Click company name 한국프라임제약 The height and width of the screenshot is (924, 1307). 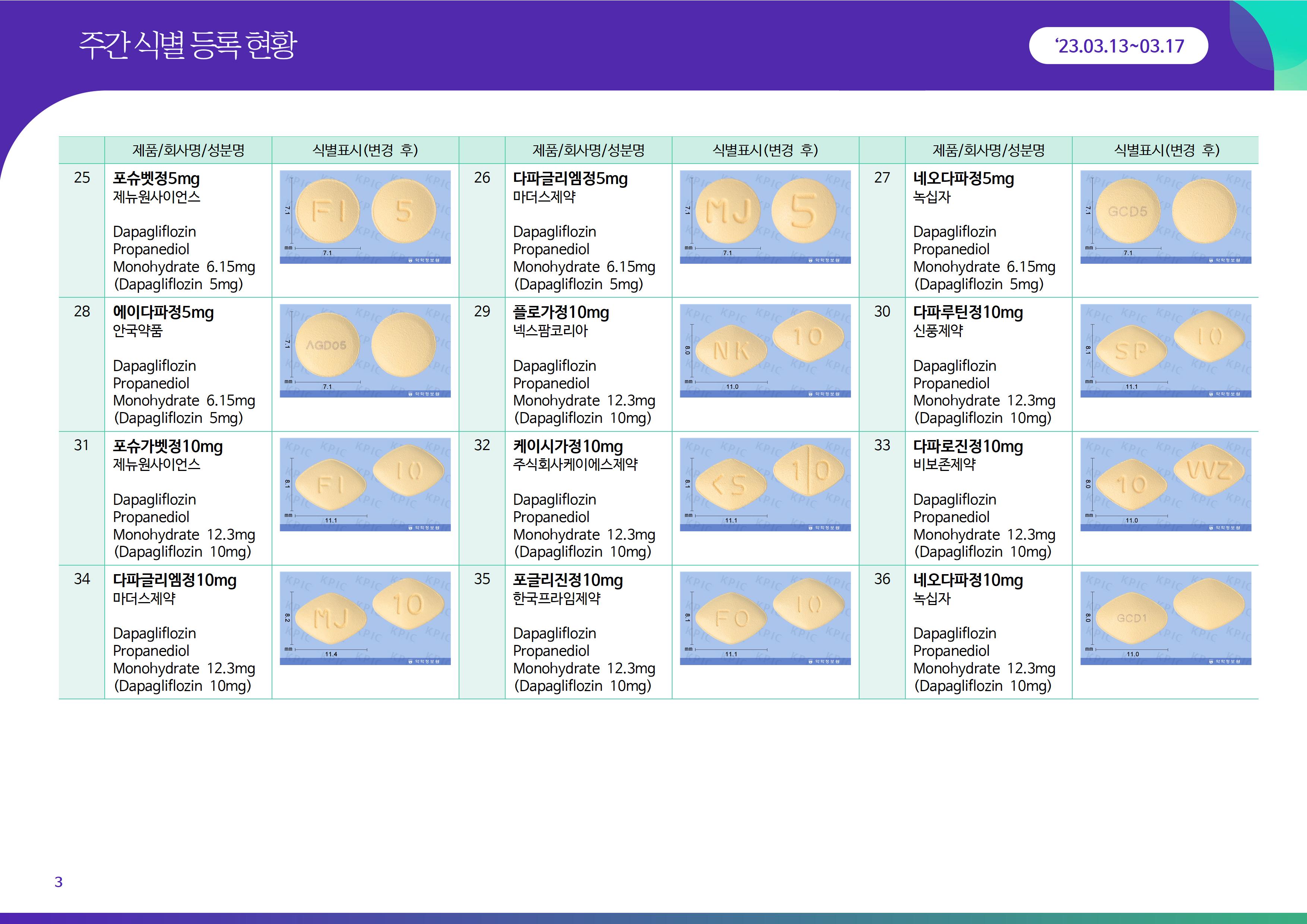click(556, 598)
